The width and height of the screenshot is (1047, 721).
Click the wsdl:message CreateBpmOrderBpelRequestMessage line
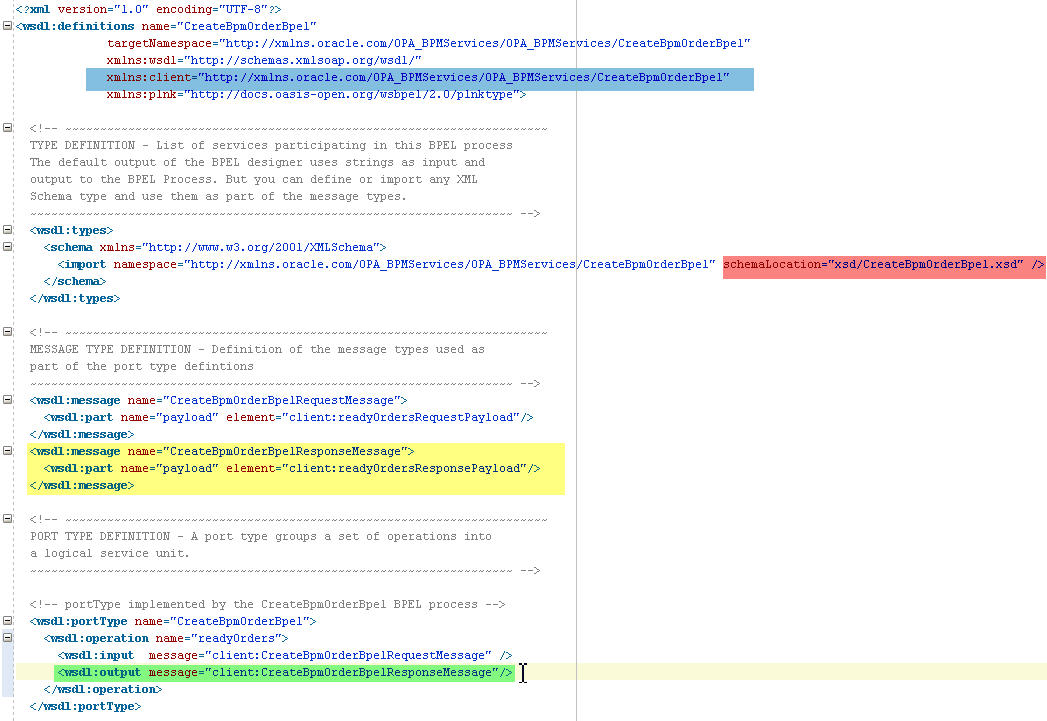click(218, 401)
